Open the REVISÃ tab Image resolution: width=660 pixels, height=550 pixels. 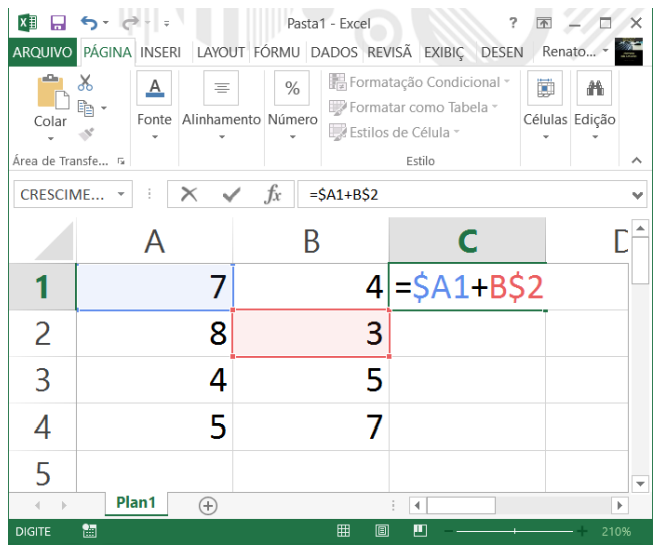[389, 53]
